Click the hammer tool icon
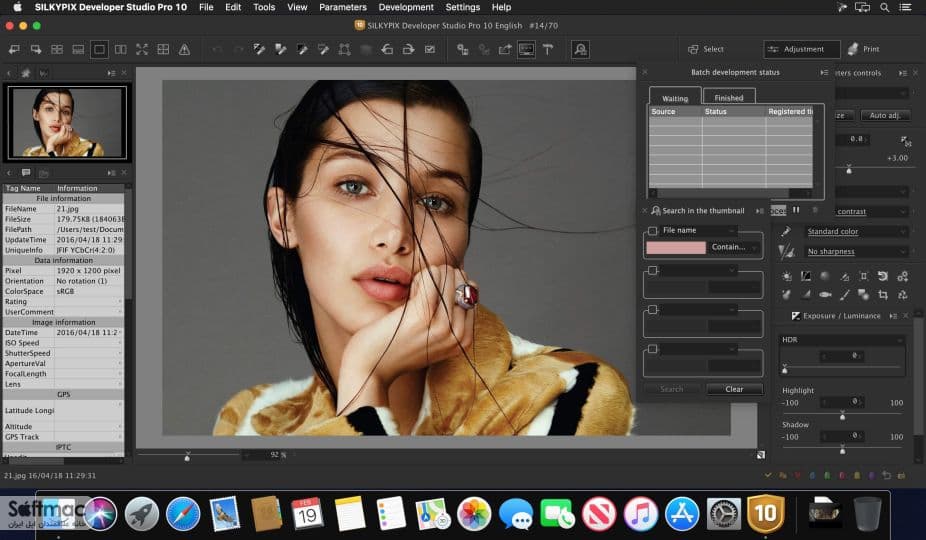Screen dimensions: 926x540 tap(548, 50)
